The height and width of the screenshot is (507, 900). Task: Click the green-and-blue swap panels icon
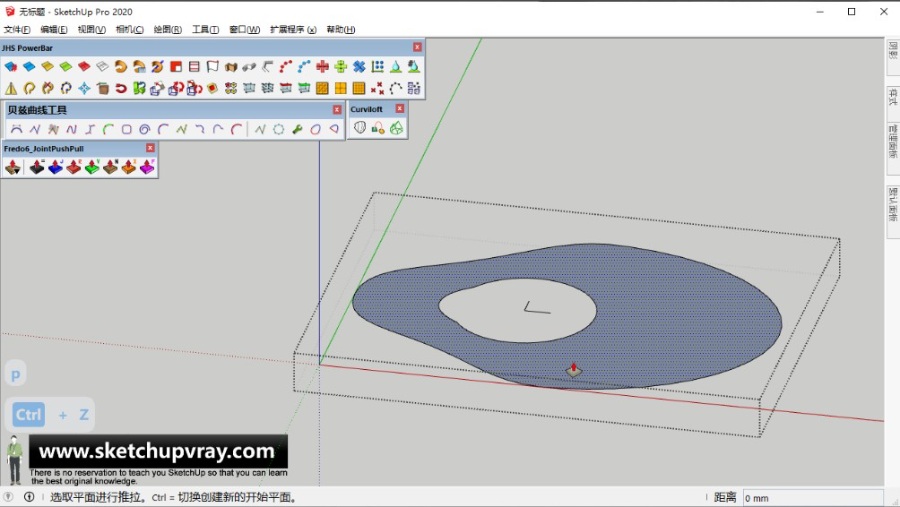tap(139, 88)
